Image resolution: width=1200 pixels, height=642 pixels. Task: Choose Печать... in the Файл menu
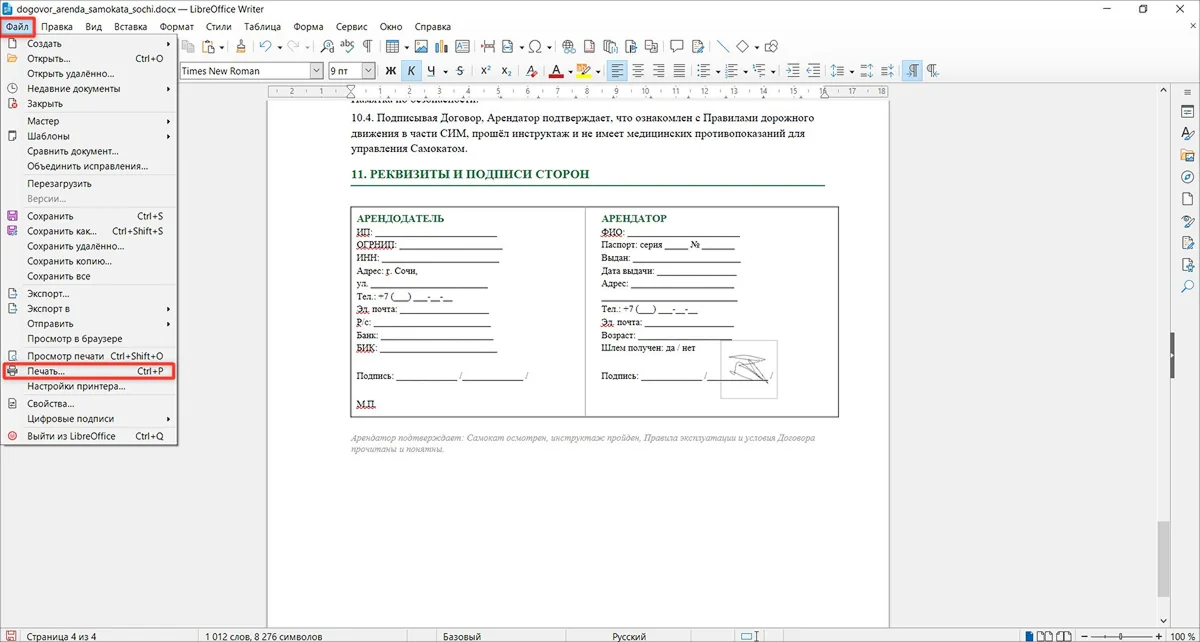(x=90, y=371)
